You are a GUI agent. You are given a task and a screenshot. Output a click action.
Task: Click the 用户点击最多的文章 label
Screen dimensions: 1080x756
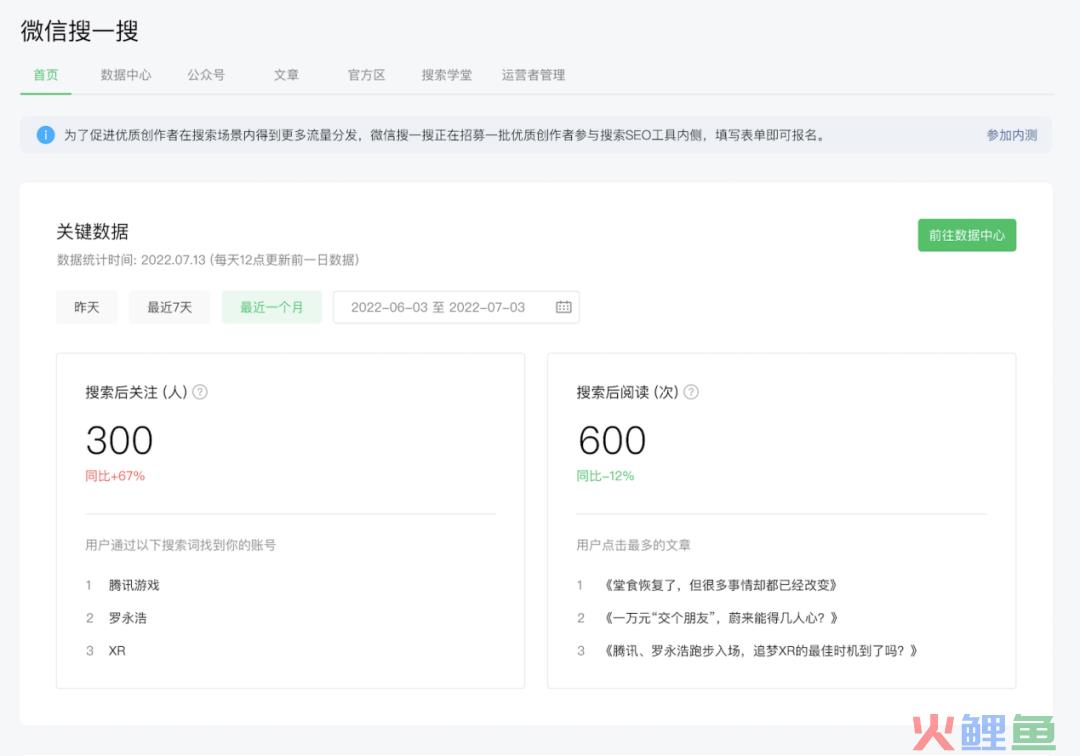(x=633, y=545)
